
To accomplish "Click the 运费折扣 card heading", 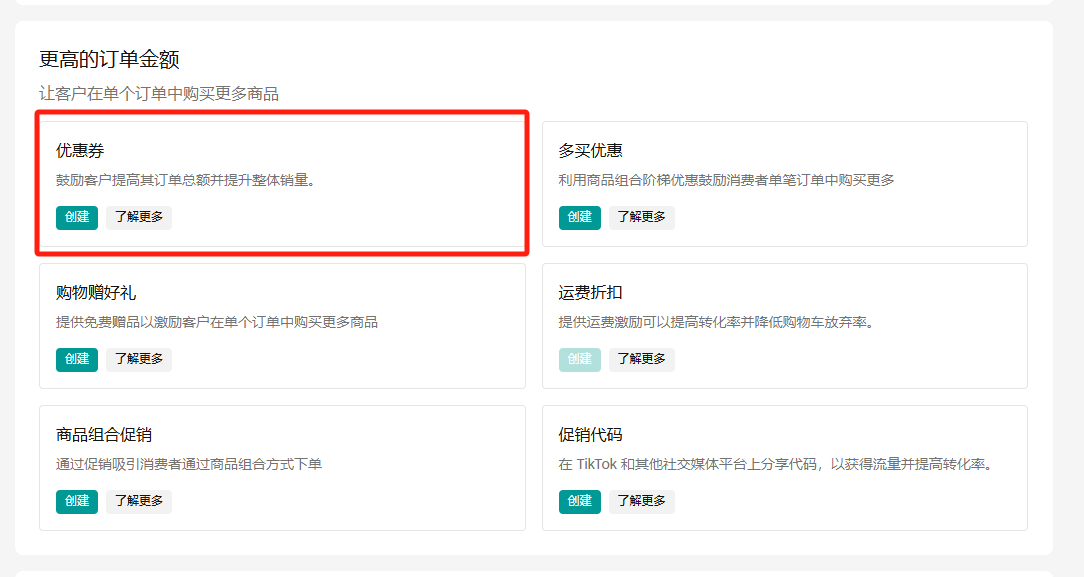I will point(590,293).
